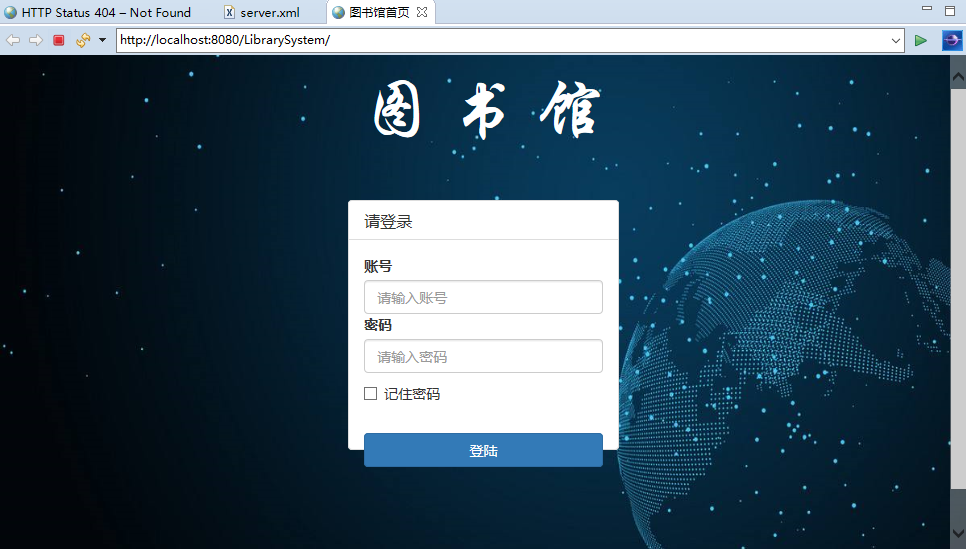This screenshot has width=966, height=549.
Task: Close the 图书馆首页 tab
Action: click(422, 12)
